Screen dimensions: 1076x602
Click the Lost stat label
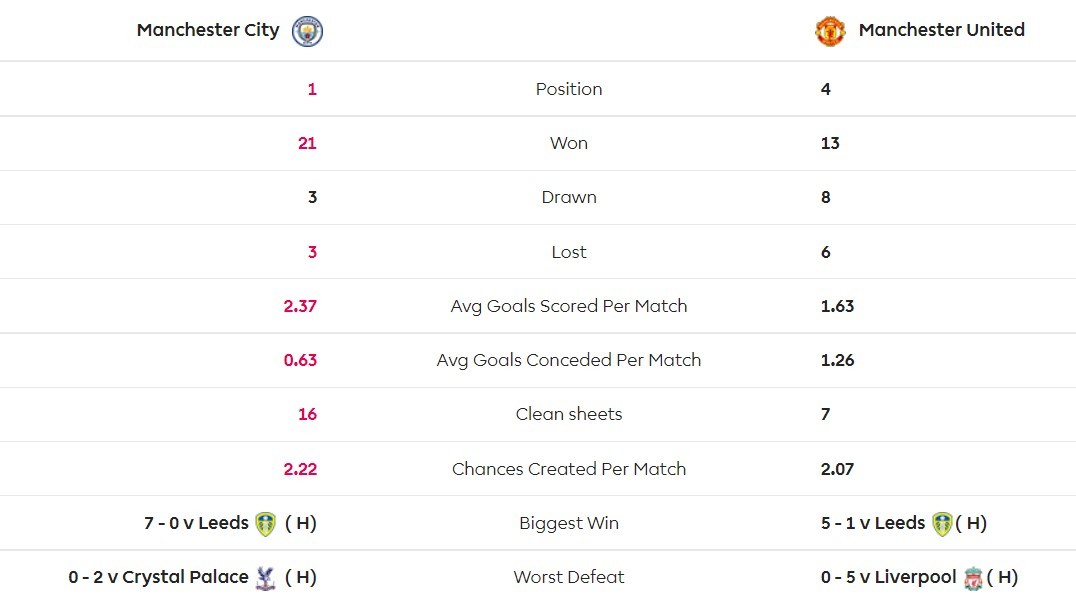(569, 252)
